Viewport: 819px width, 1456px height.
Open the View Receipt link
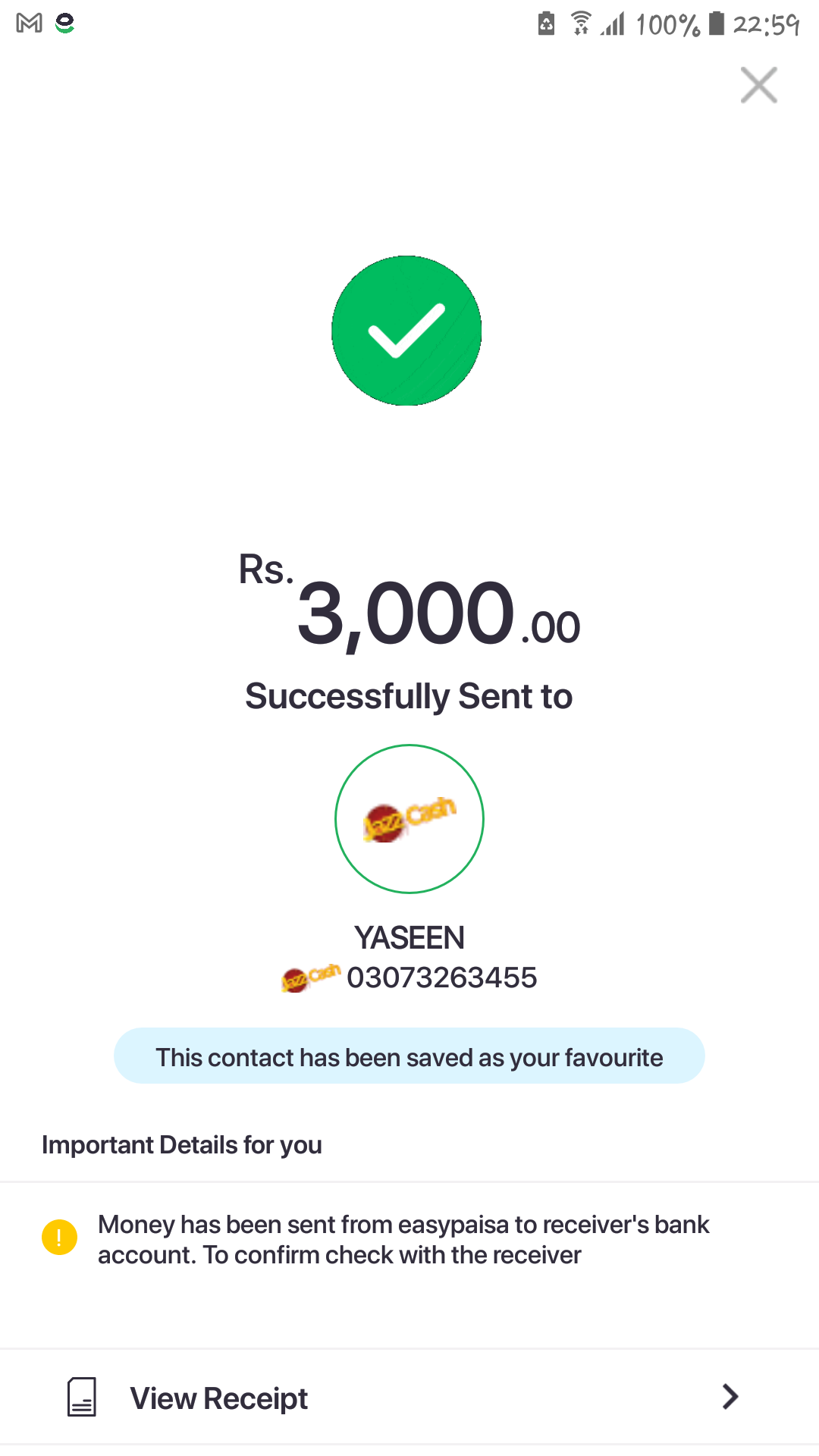(219, 1398)
